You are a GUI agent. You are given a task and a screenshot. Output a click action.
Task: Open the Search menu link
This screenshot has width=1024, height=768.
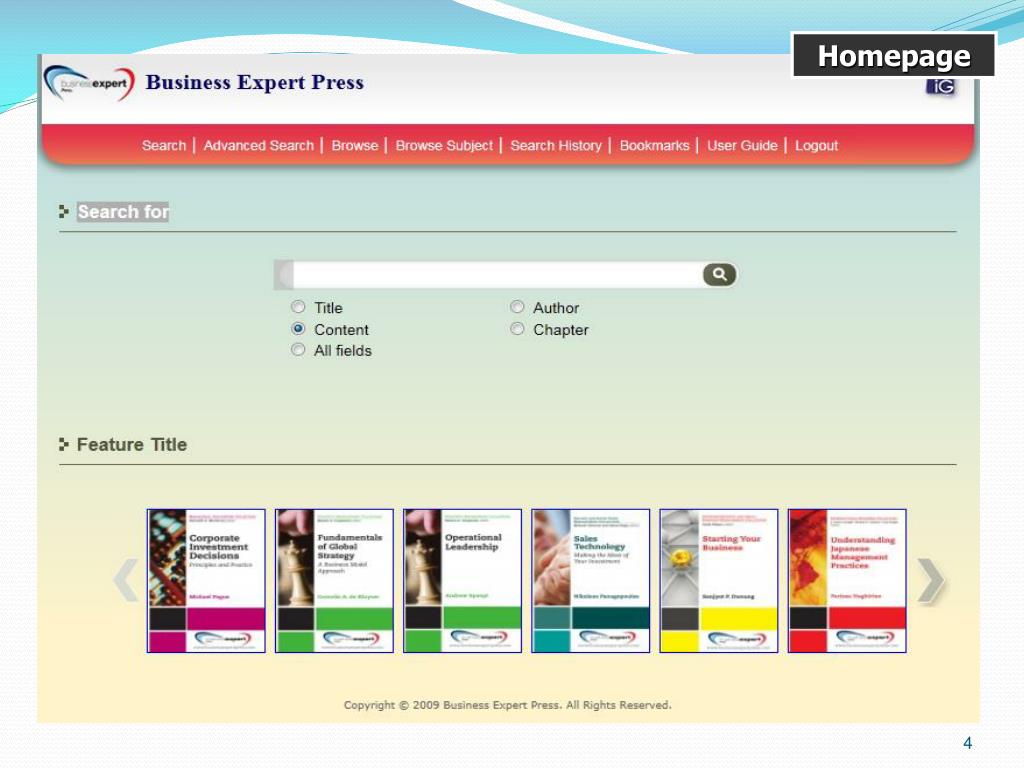[164, 146]
